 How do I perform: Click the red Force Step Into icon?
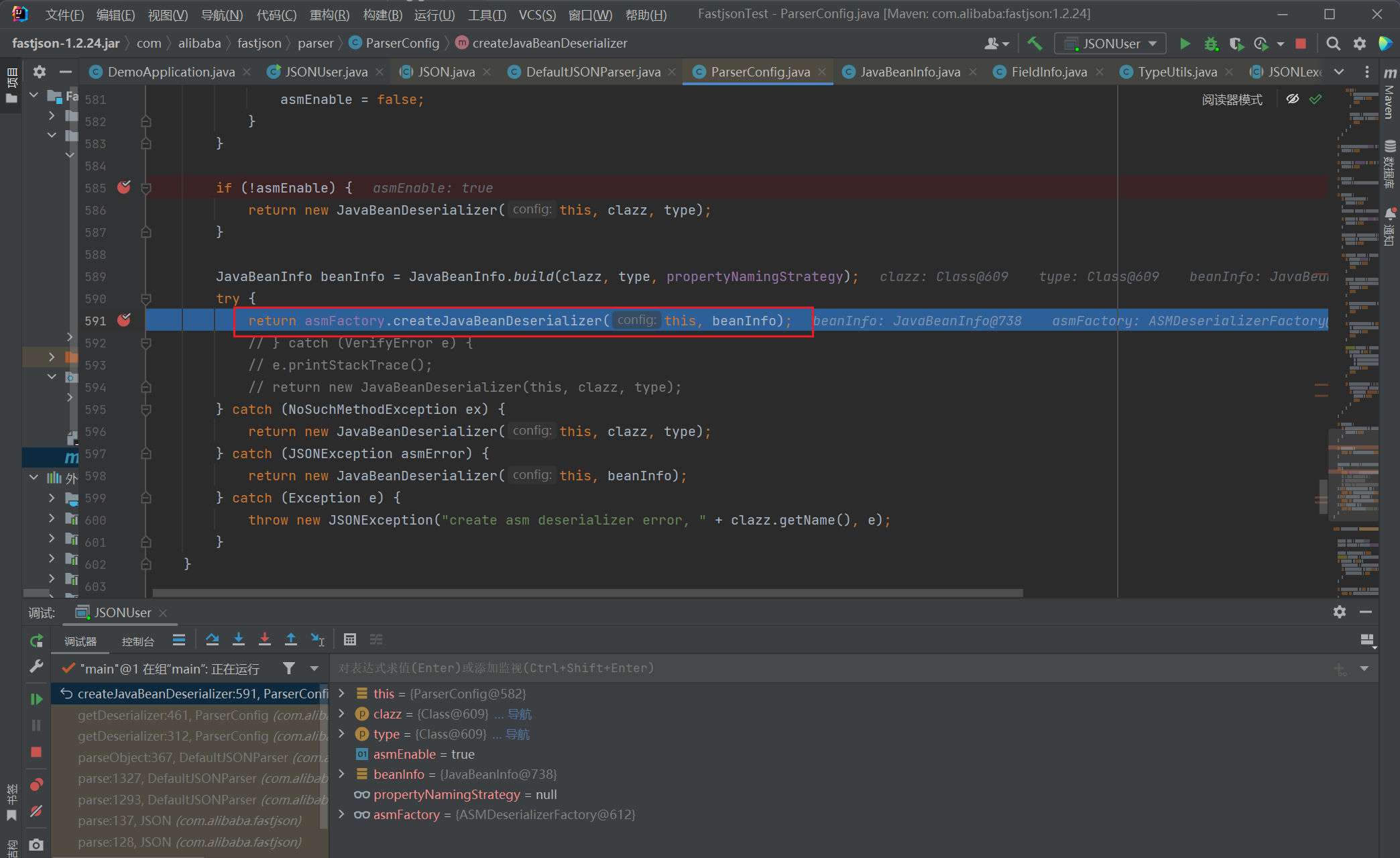pos(264,639)
